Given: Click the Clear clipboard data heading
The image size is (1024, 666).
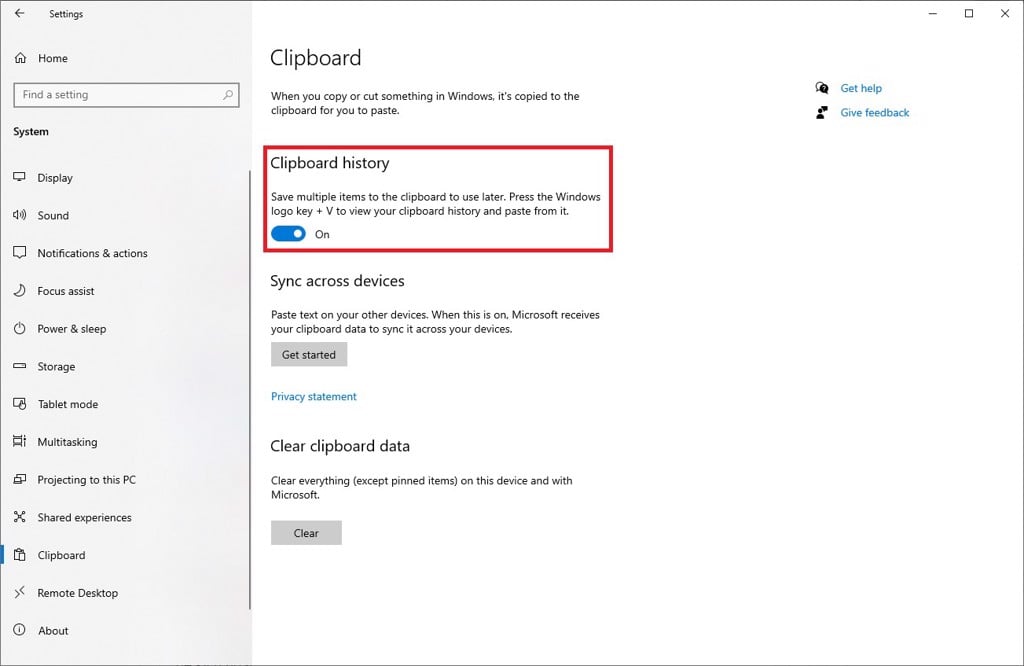Looking at the screenshot, I should click(340, 446).
